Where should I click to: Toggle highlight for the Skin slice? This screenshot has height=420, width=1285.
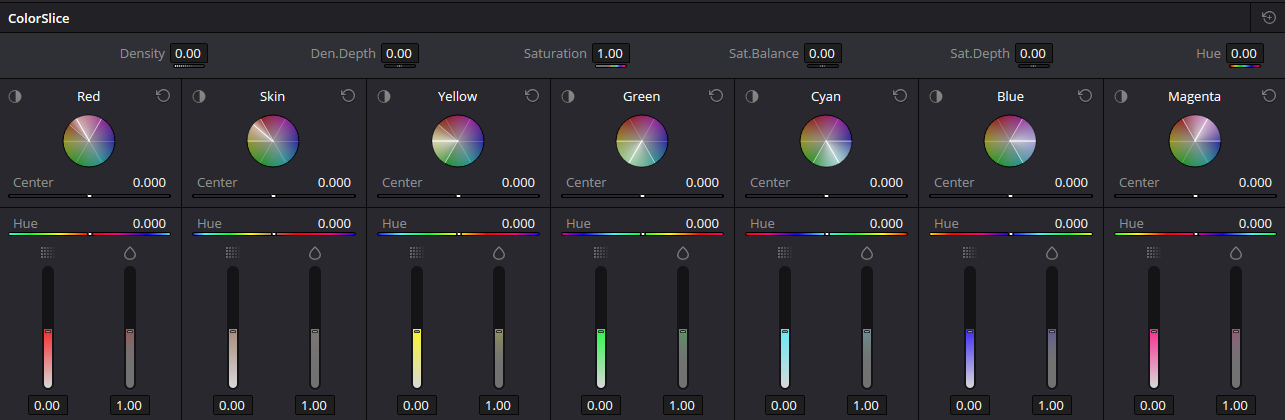[x=199, y=96]
